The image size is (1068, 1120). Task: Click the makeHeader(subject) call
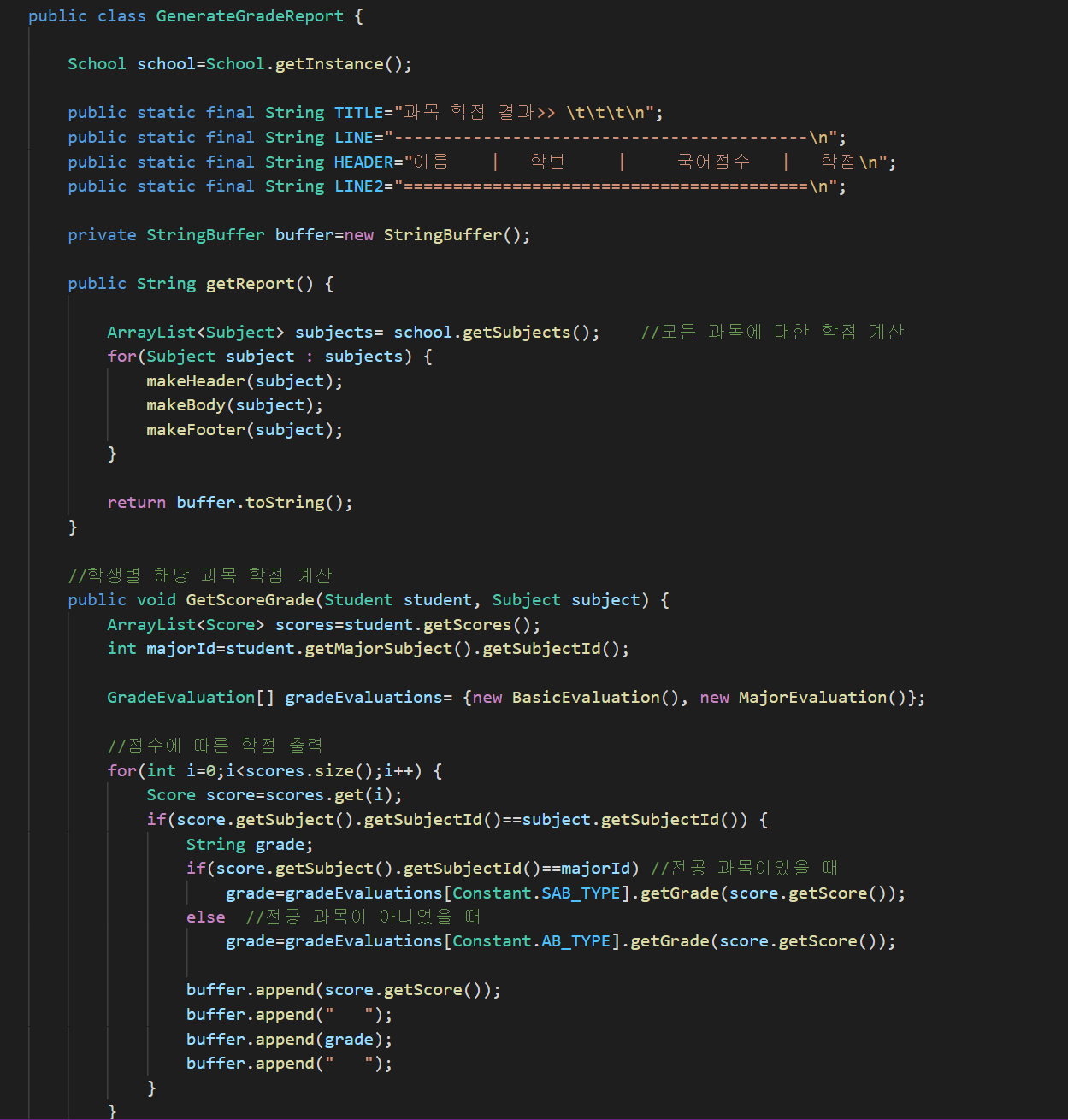pos(245,381)
